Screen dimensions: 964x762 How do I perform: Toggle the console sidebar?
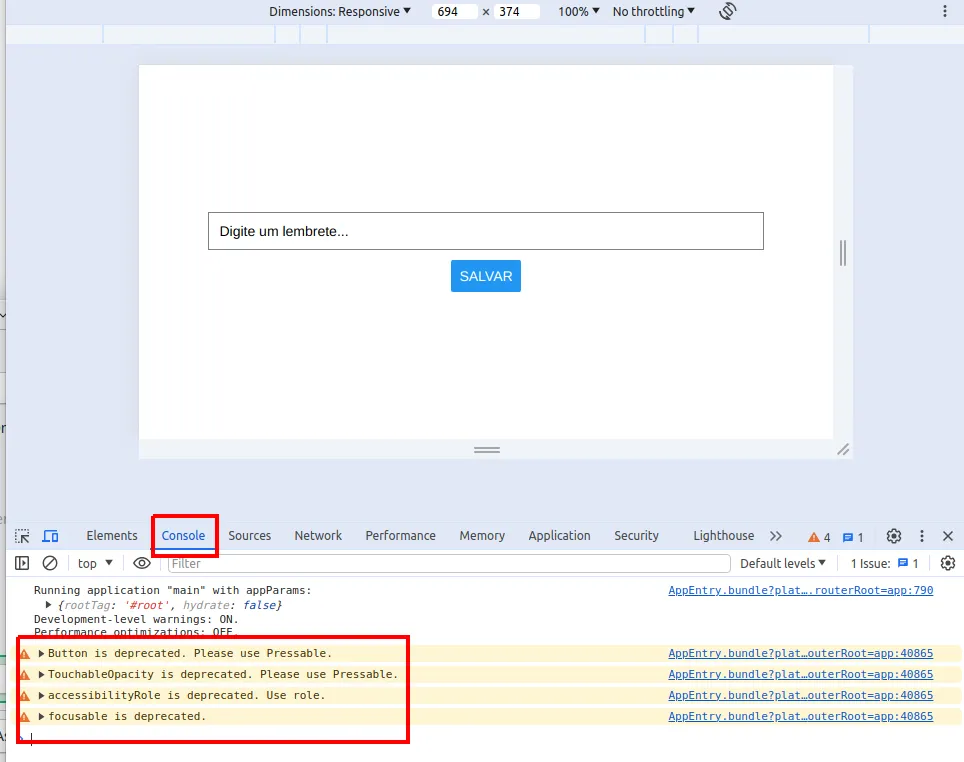[22, 563]
